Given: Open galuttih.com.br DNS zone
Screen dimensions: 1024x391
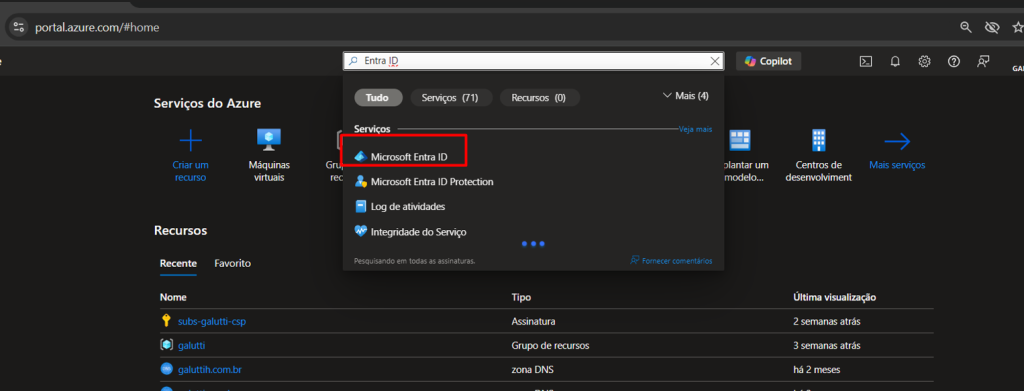Looking at the screenshot, I should [x=210, y=369].
